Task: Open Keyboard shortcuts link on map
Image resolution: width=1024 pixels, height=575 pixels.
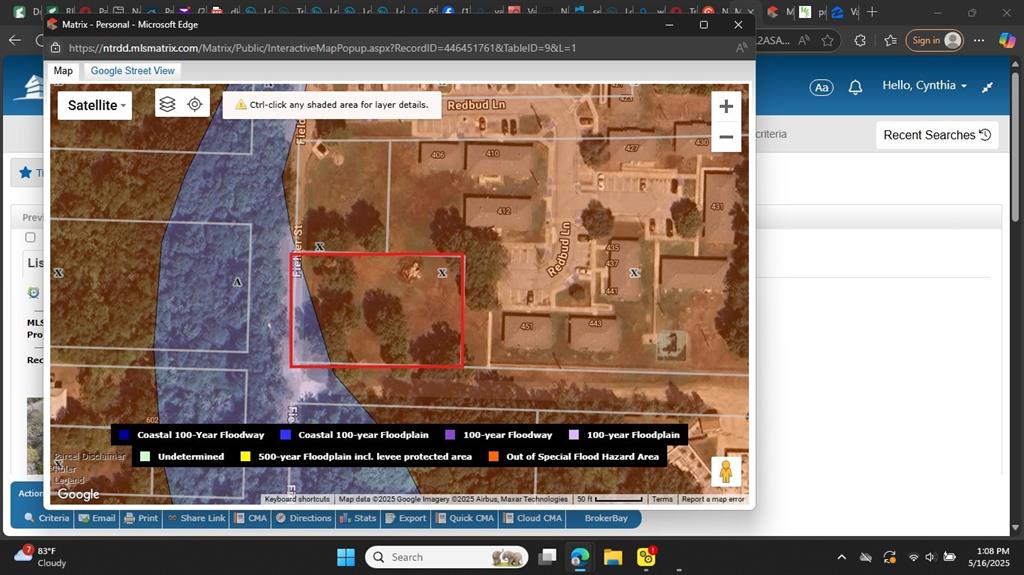Action: (x=297, y=499)
